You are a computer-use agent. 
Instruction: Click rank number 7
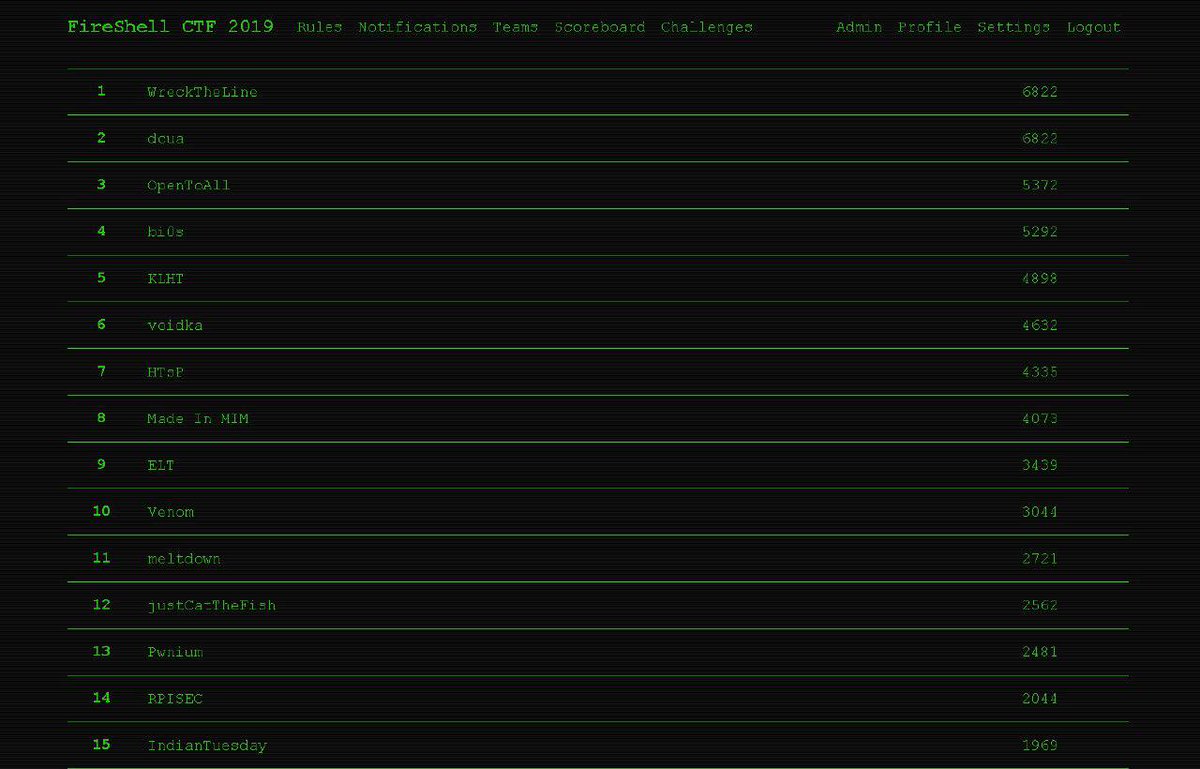click(x=101, y=371)
